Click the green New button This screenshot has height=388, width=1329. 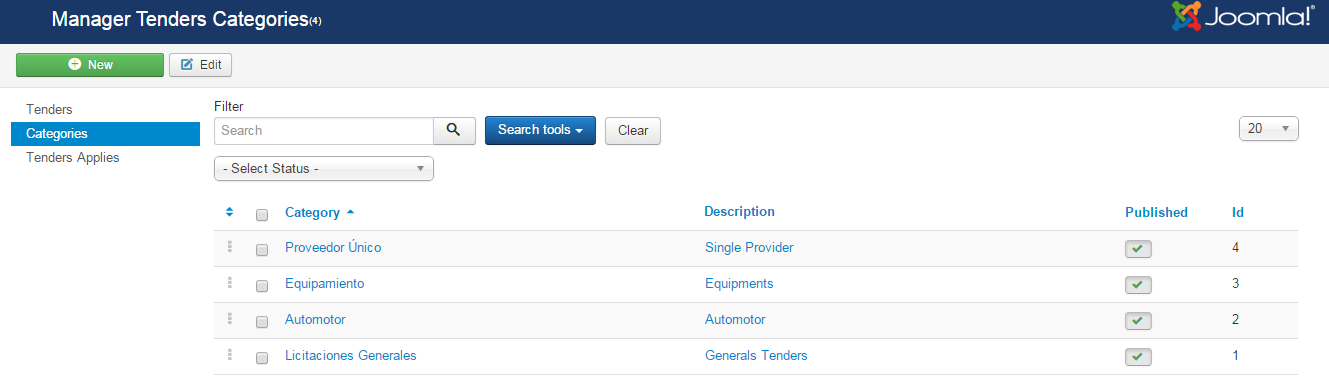(90, 64)
